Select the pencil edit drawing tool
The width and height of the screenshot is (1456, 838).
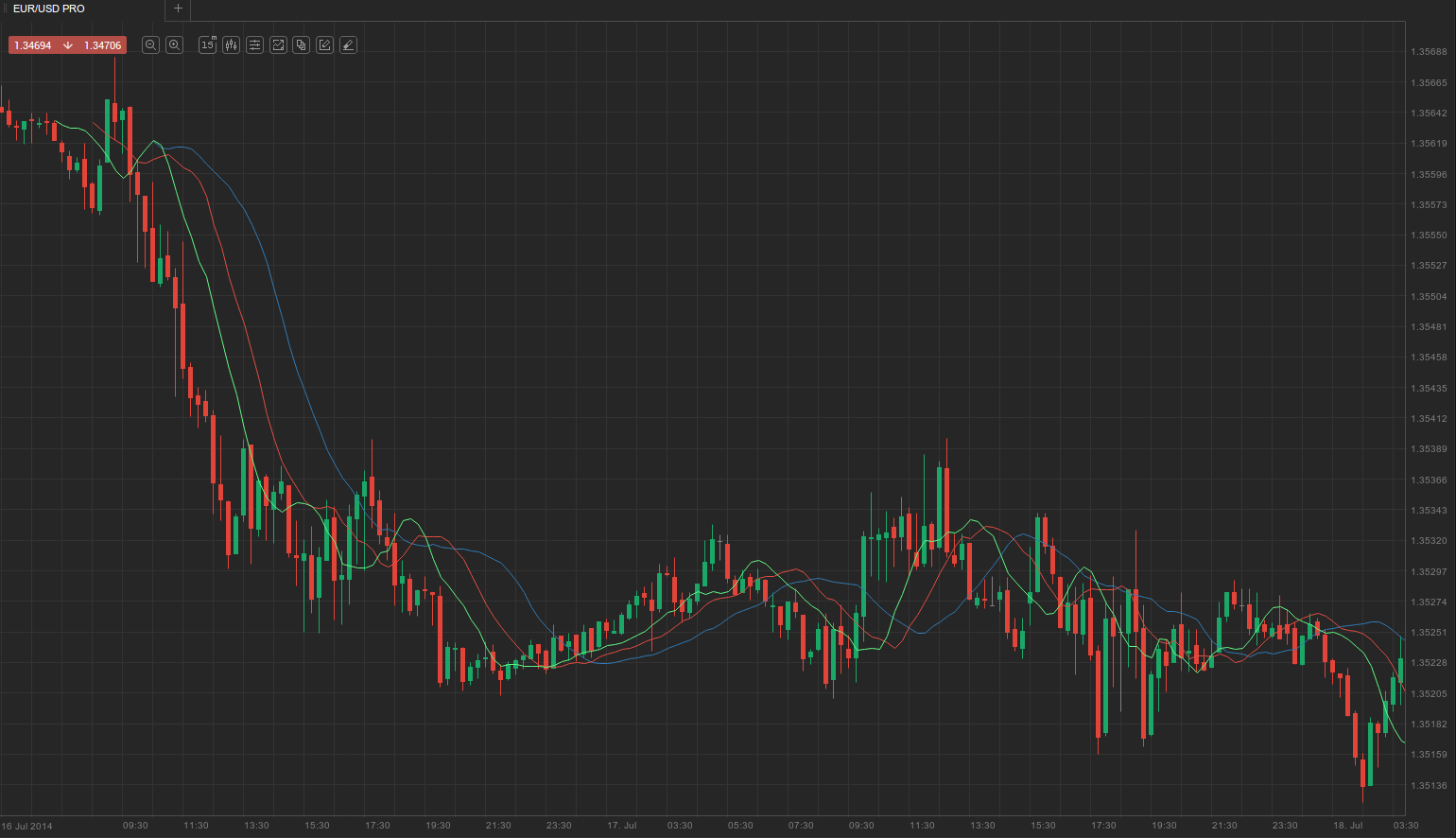[324, 45]
